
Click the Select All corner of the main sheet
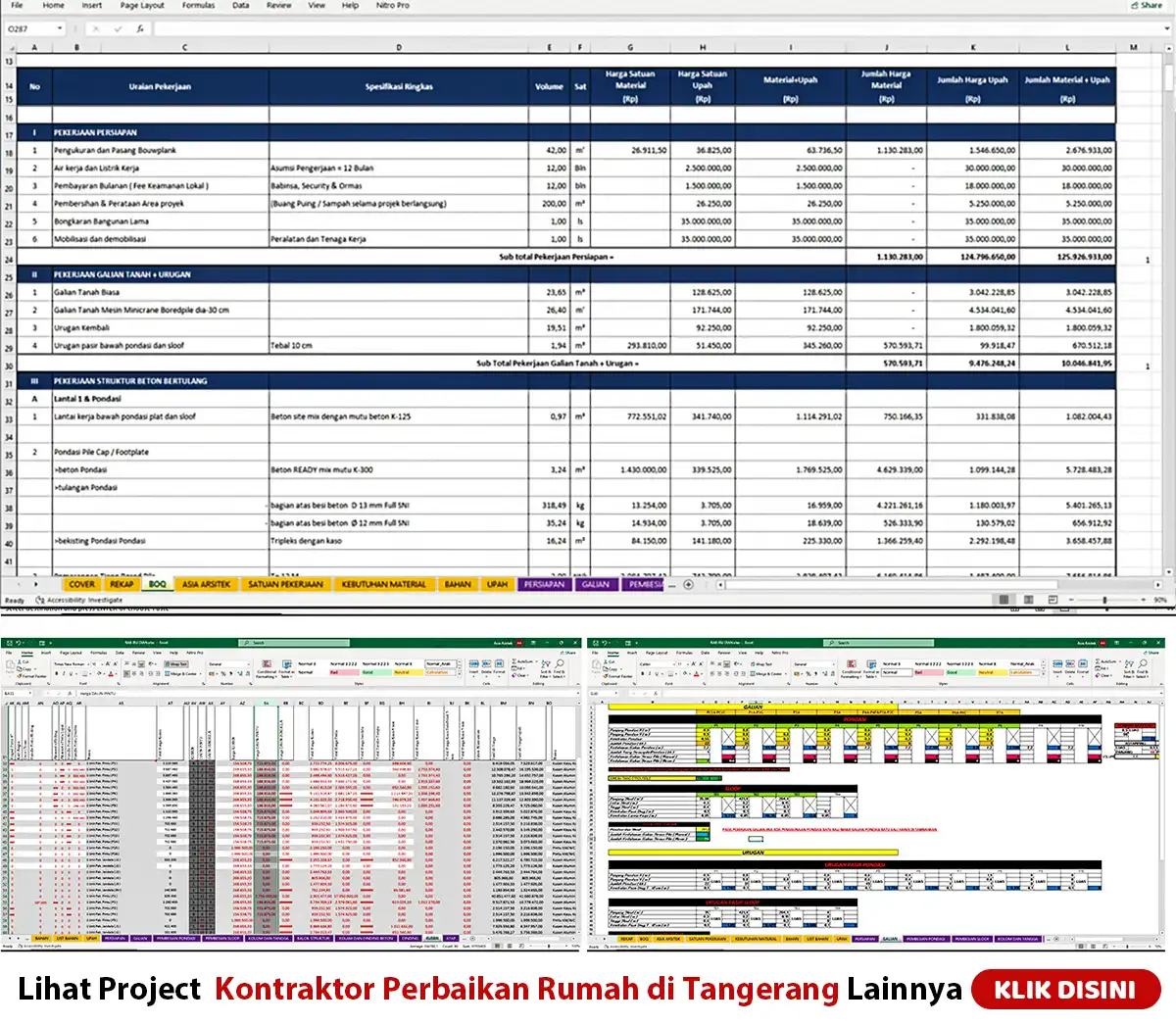[x=9, y=47]
